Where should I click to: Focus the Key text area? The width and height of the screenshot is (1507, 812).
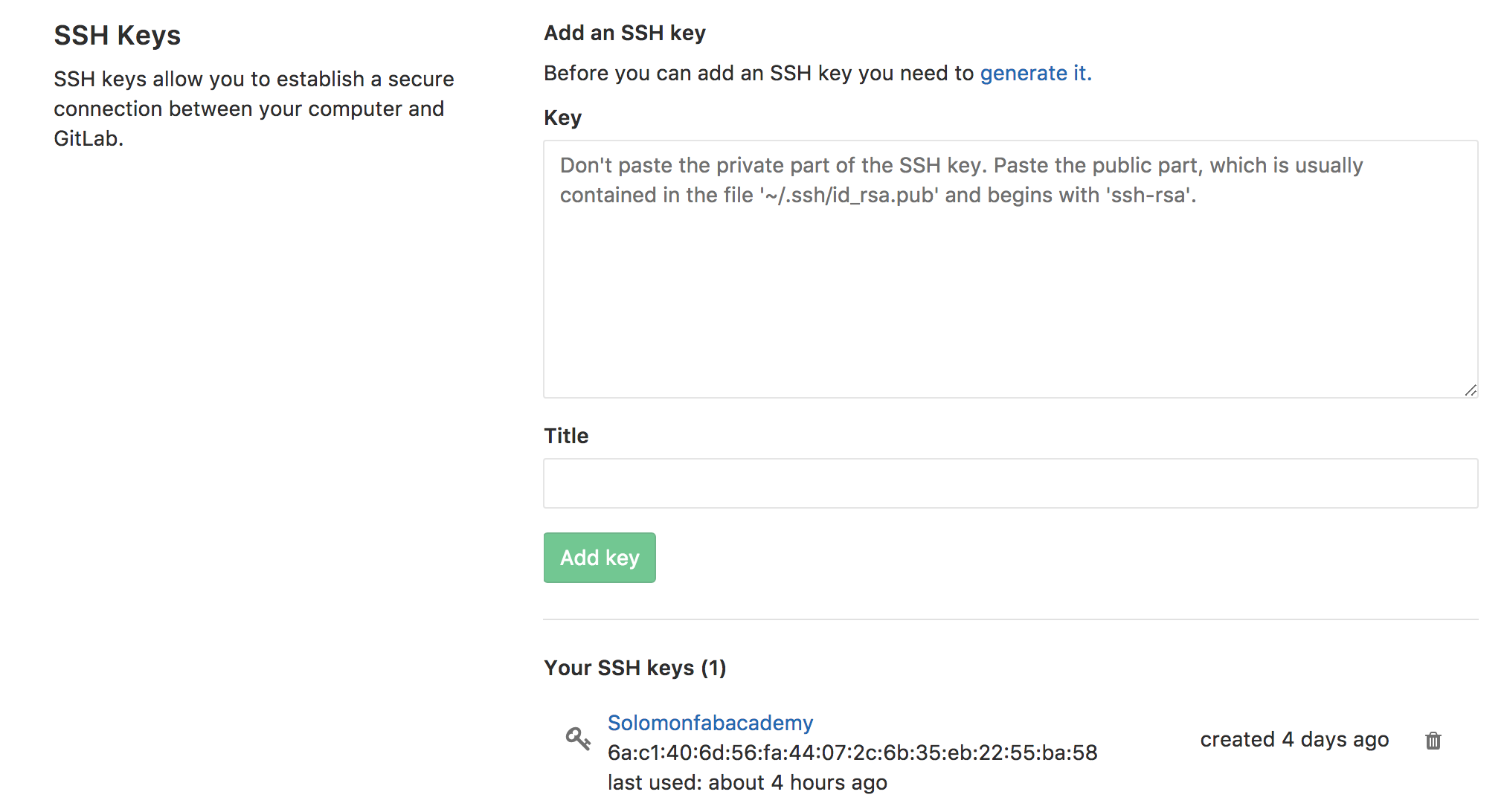[1010, 269]
